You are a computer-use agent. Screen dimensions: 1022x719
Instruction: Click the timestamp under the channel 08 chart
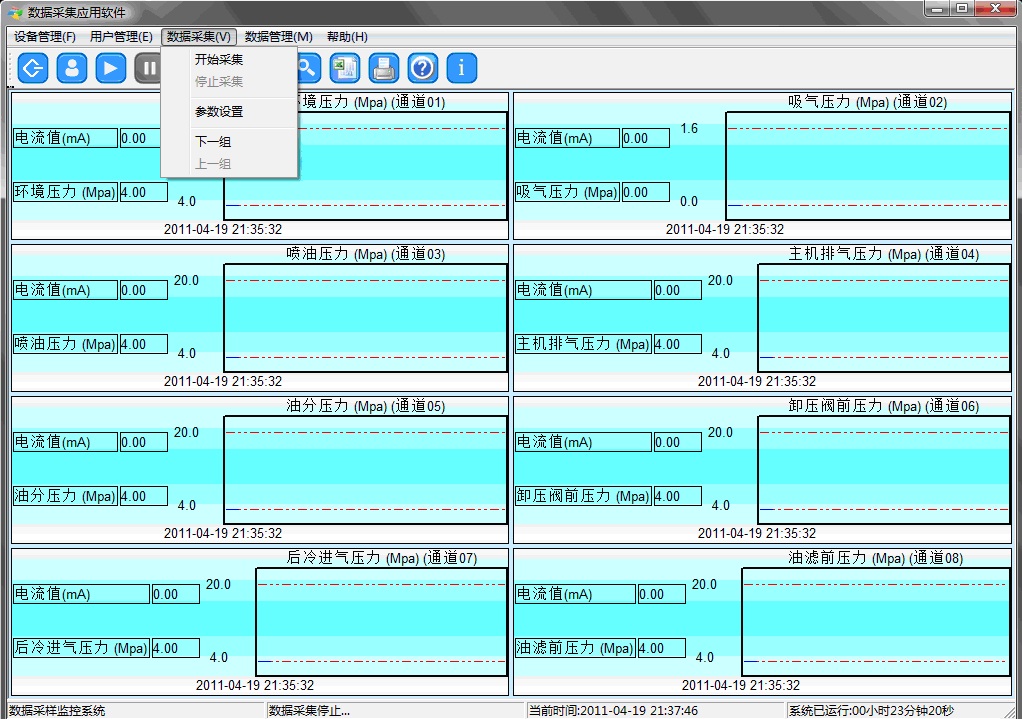coord(740,685)
